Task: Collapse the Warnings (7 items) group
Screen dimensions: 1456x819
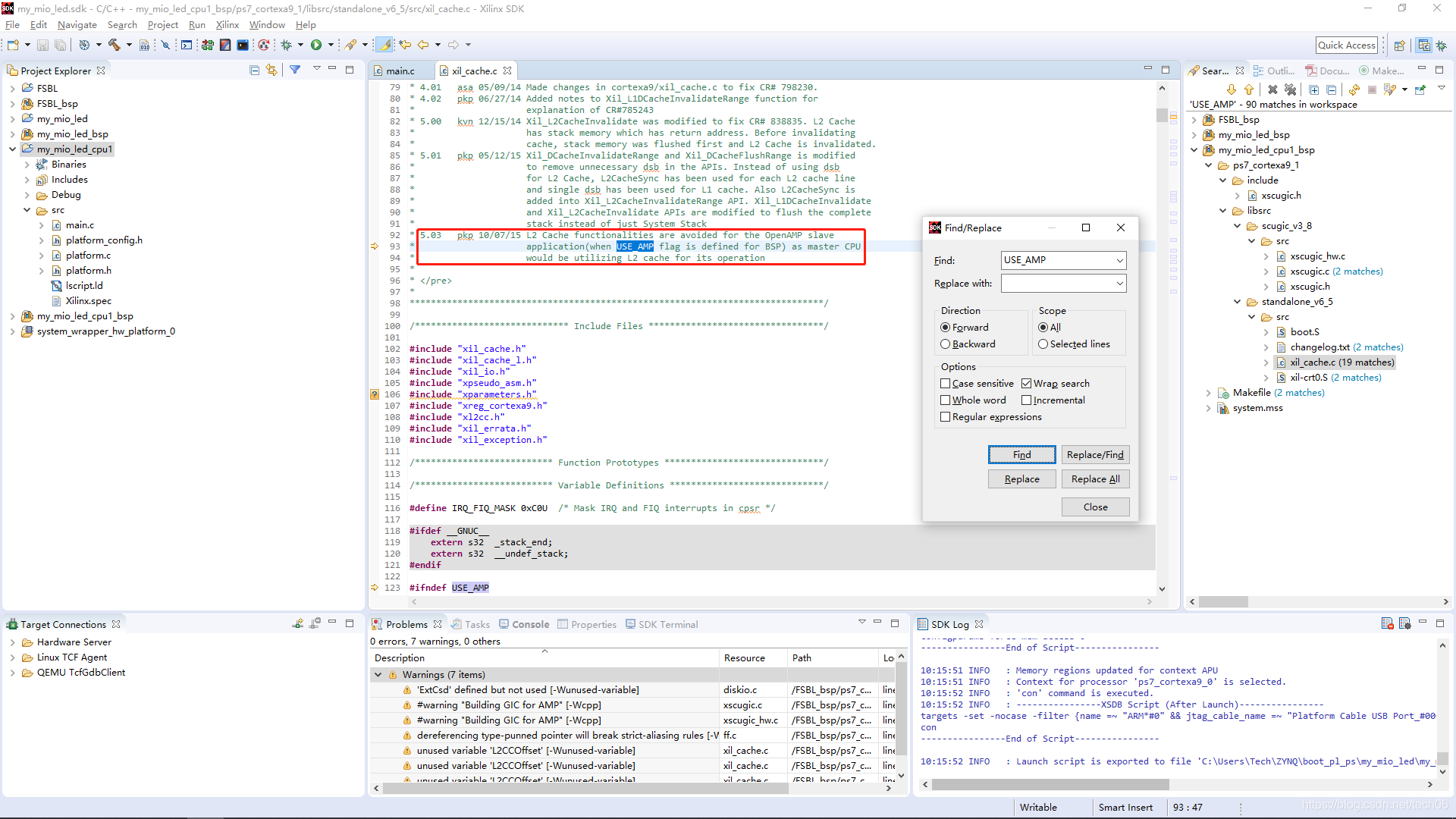Action: pyautogui.click(x=378, y=675)
